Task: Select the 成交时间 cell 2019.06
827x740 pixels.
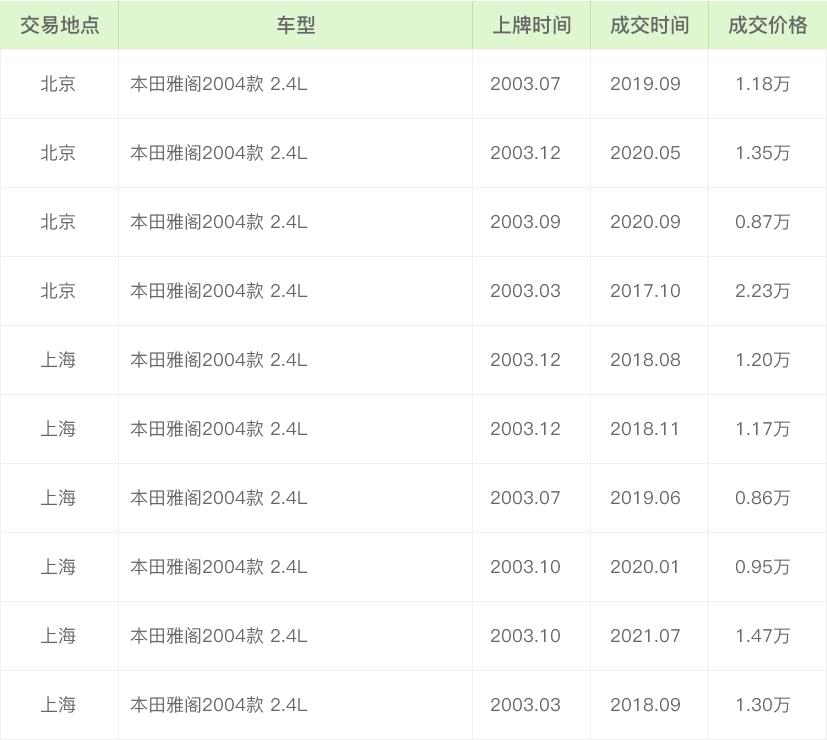Action: pyautogui.click(x=645, y=498)
